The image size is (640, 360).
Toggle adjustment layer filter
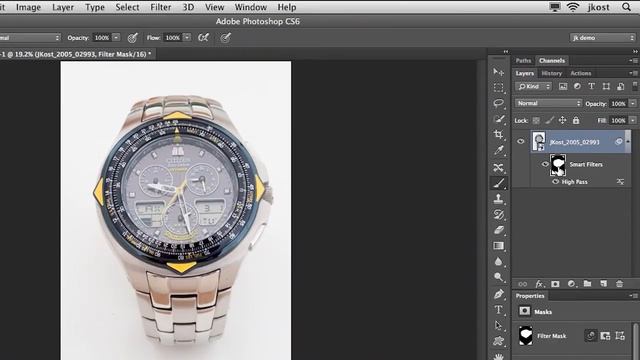577,86
